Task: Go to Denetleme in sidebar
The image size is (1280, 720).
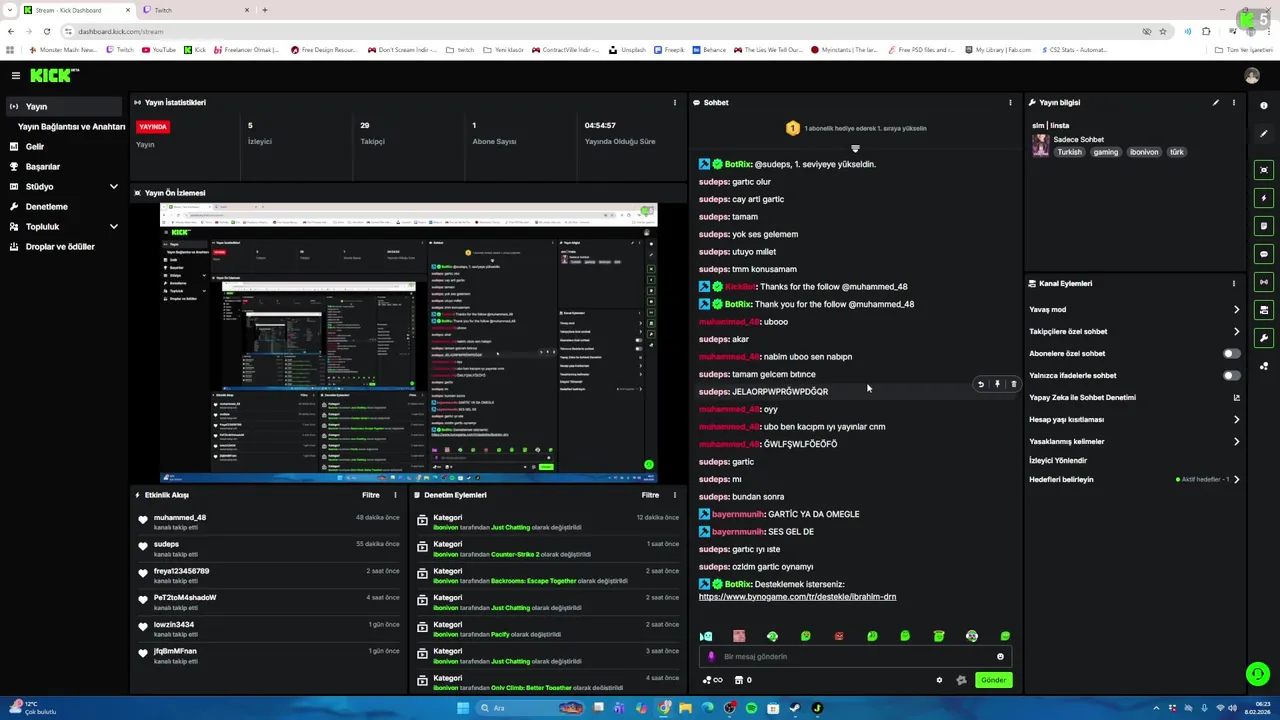Action: [64, 206]
